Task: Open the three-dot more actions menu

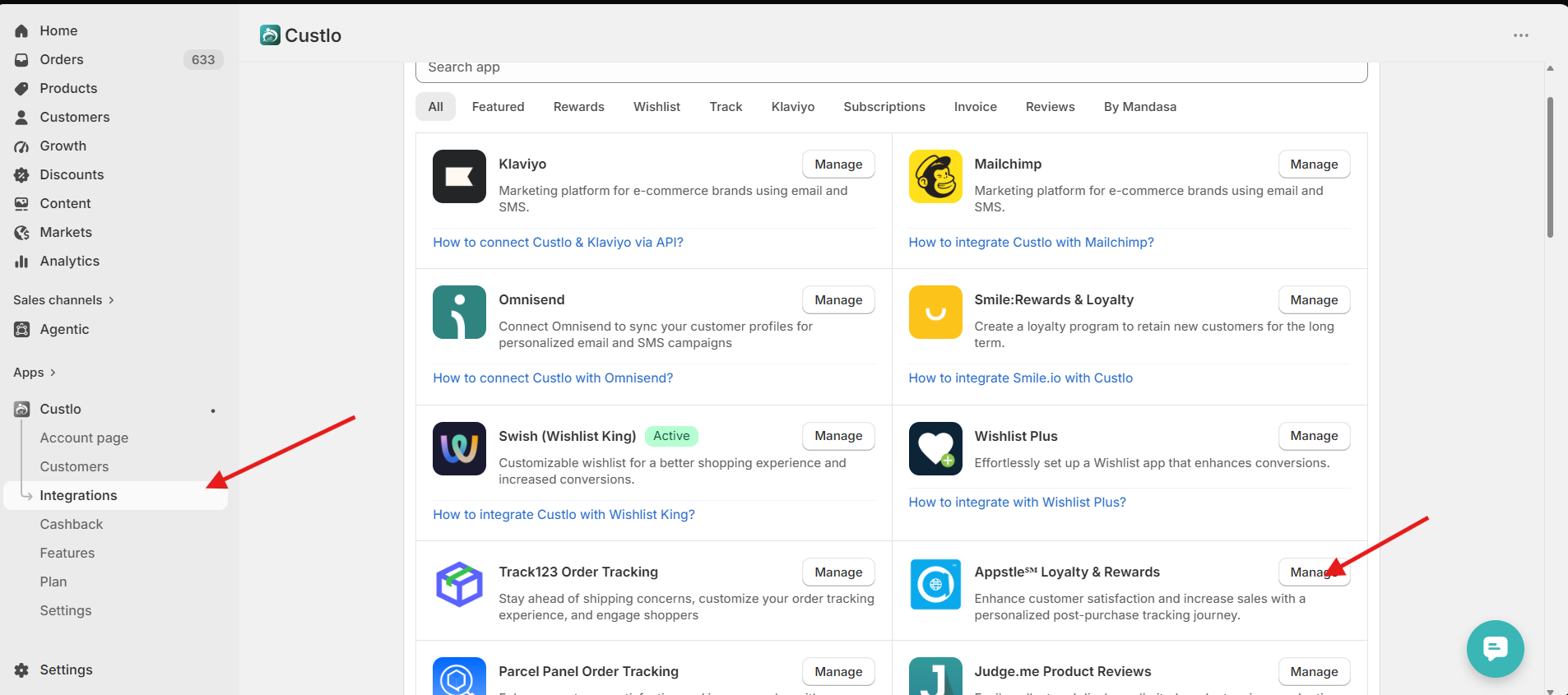Action: (1521, 35)
